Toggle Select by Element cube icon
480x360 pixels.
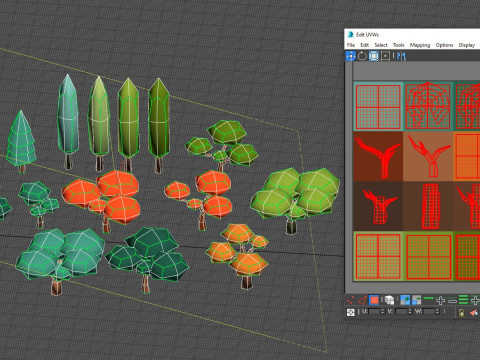389,300
